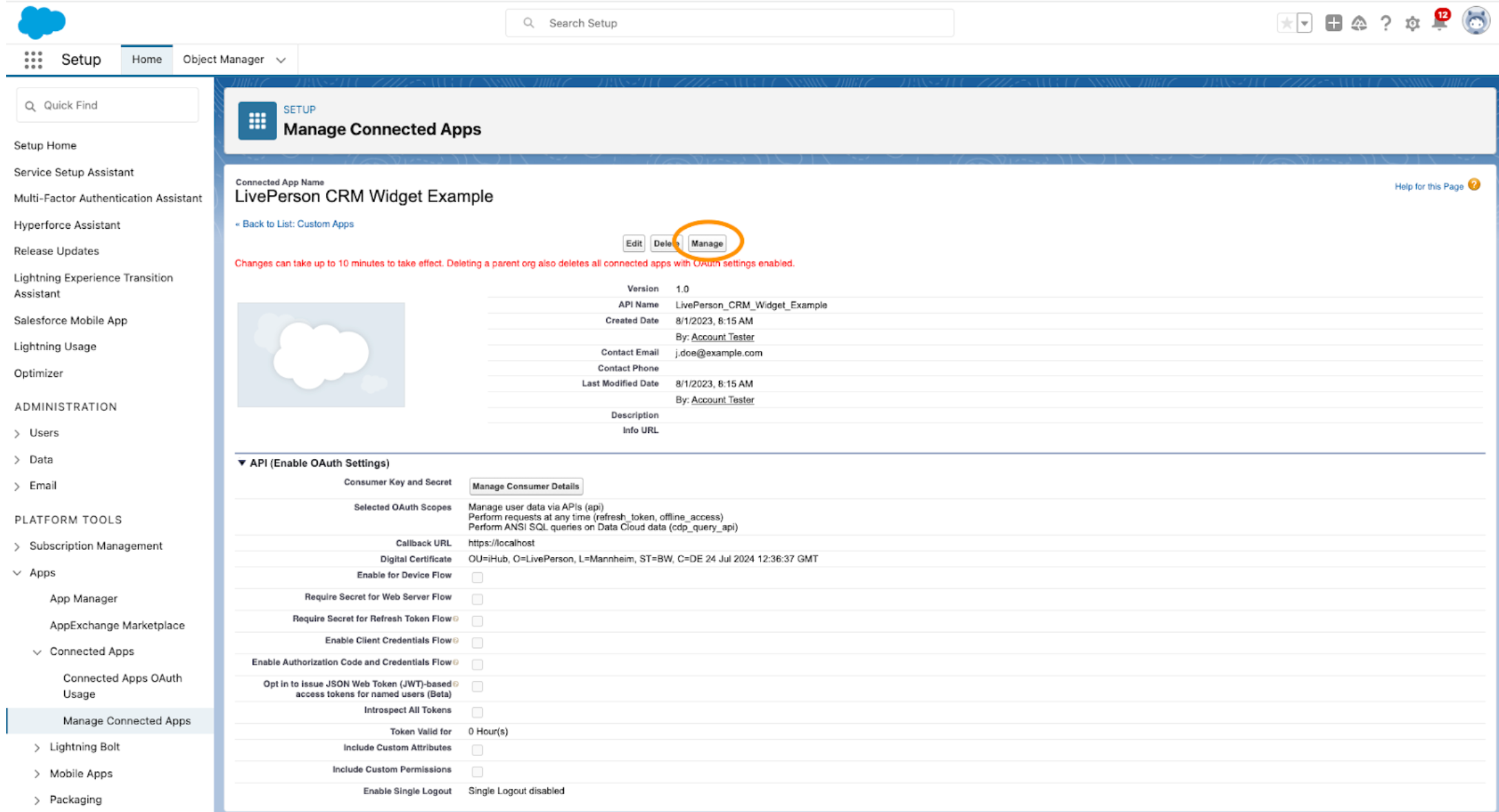Click the connected app cloud logo image
This screenshot has height=812, width=1499.
point(321,354)
